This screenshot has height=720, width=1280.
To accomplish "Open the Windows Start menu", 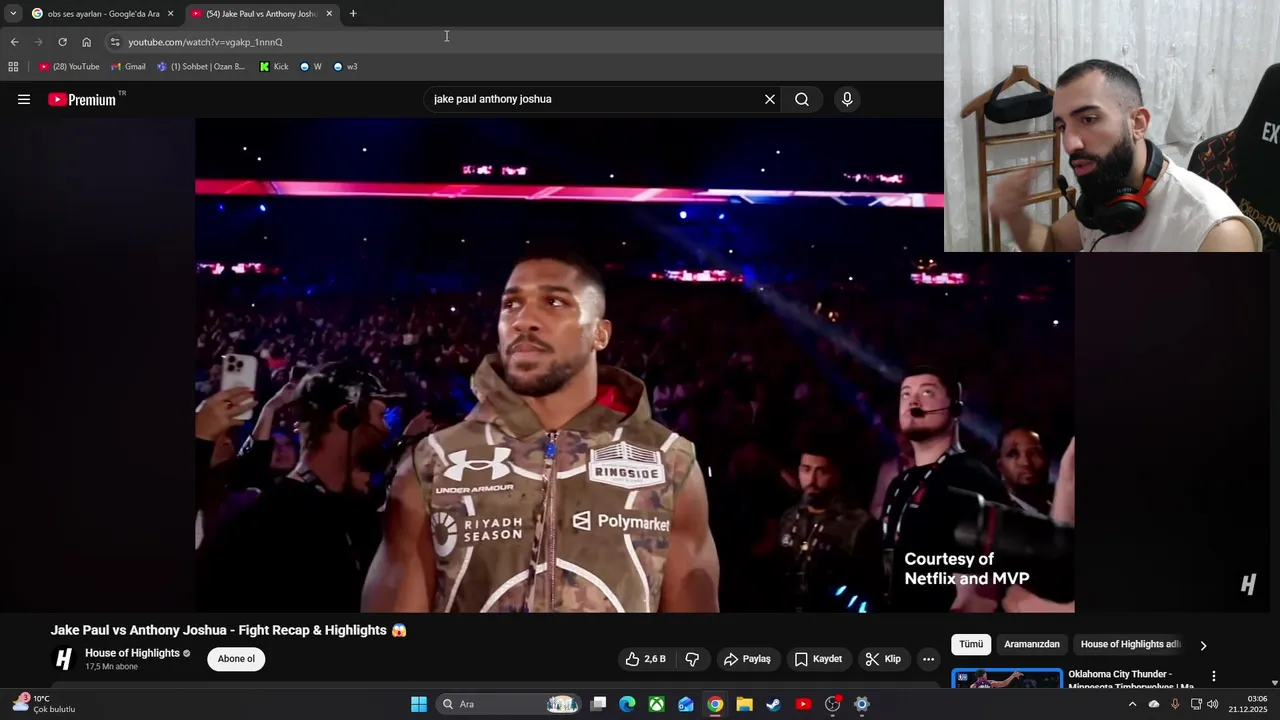I will tap(419, 704).
